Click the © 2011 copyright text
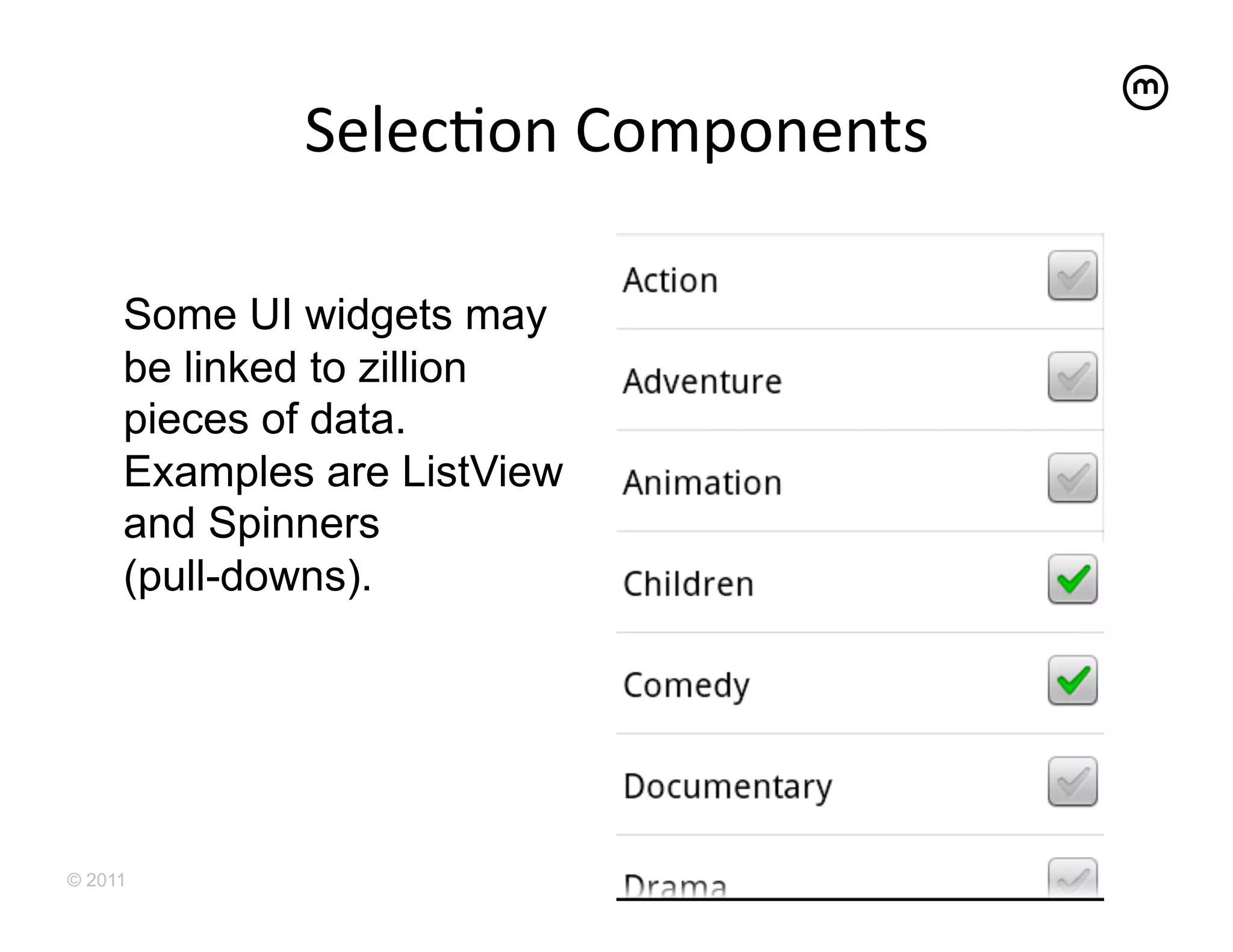Screen dimensions: 1233x952 96,880
